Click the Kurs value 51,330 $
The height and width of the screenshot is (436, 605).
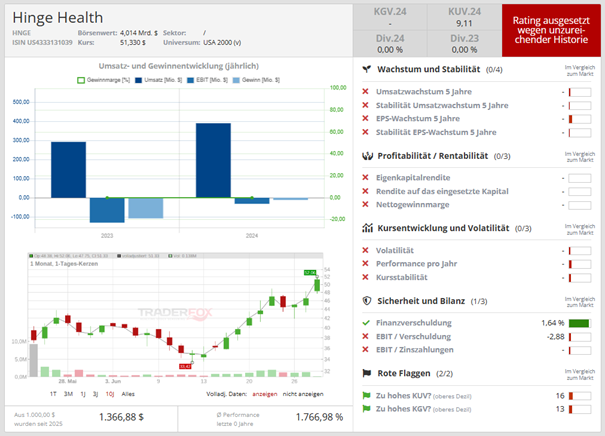(133, 42)
